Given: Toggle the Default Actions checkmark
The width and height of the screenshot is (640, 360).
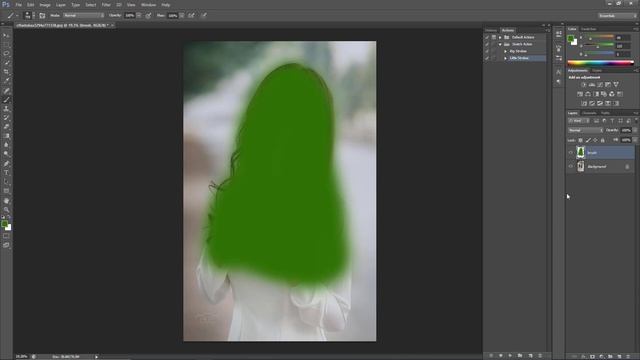Looking at the screenshot, I should [x=487, y=37].
